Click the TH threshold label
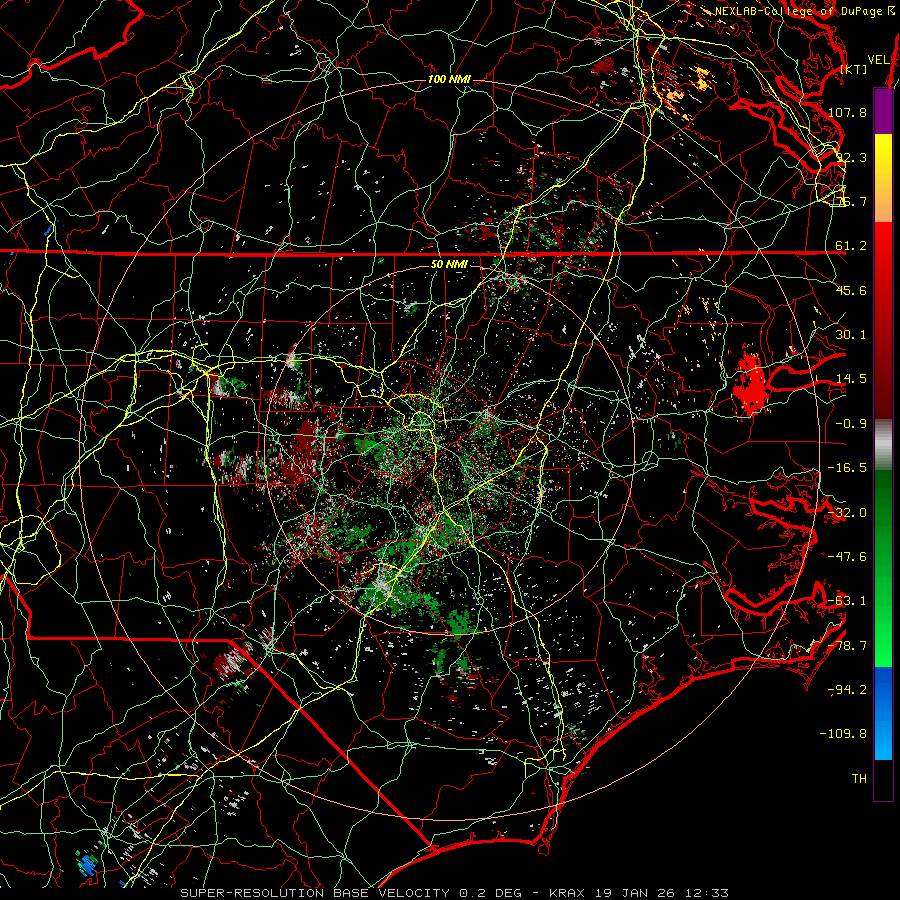 [x=859, y=779]
